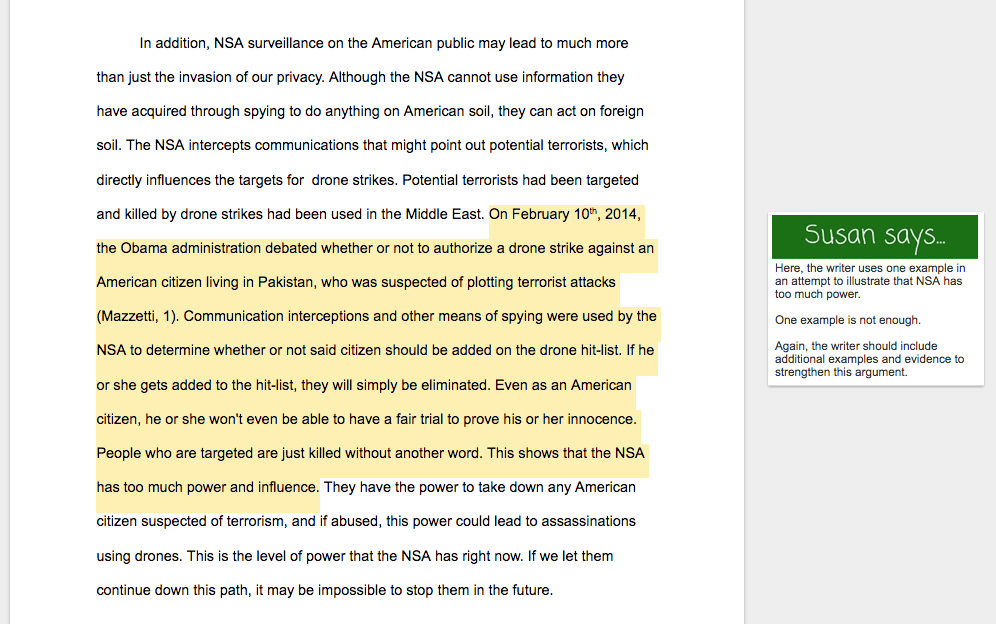Click the word "assassinations"
The height and width of the screenshot is (624, 996).
coord(583,522)
